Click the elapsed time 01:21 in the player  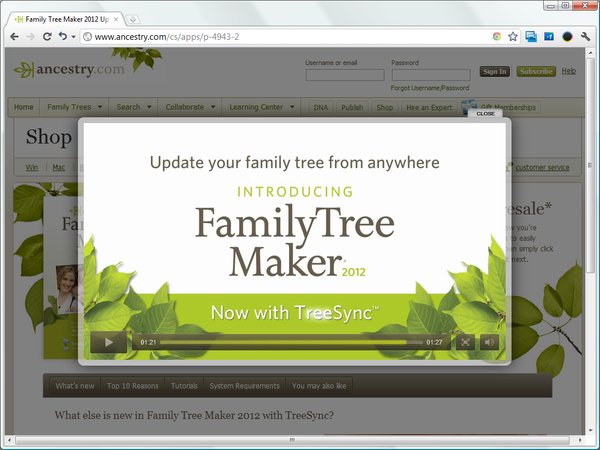click(x=148, y=342)
